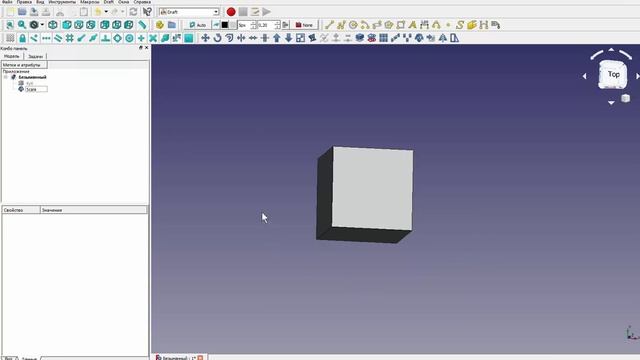Screen dimensions: 640x360
Task: Click the What's This help icon
Action: tap(147, 12)
